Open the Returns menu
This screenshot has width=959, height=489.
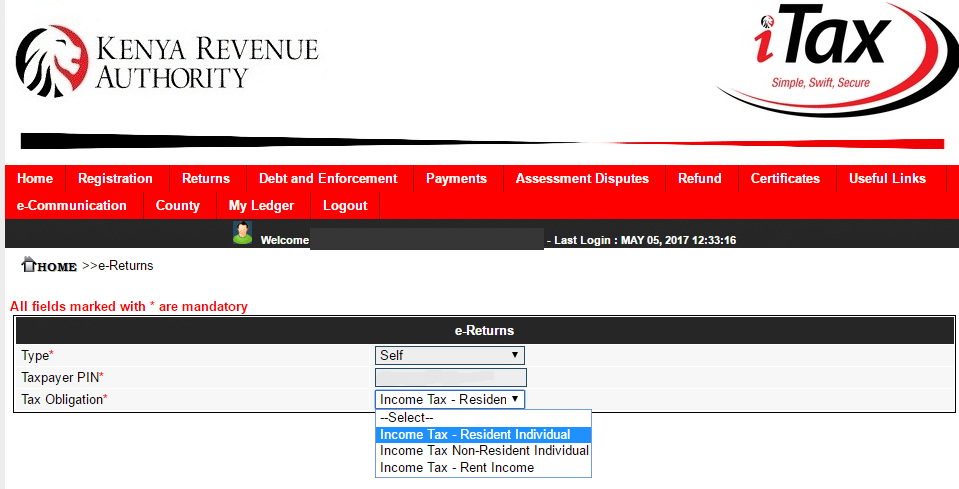click(206, 179)
